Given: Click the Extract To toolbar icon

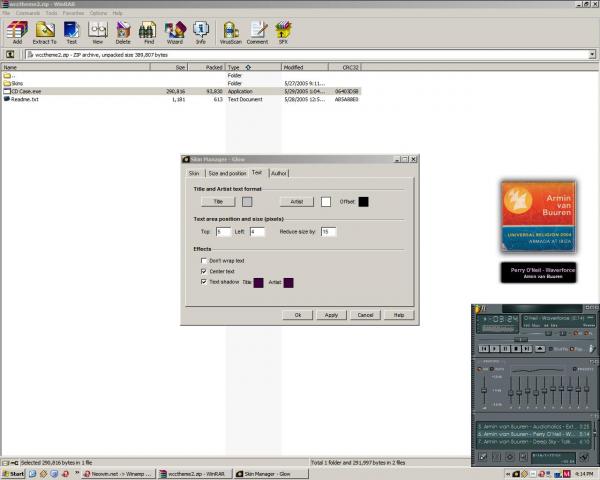Looking at the screenshot, I should click(45, 33).
